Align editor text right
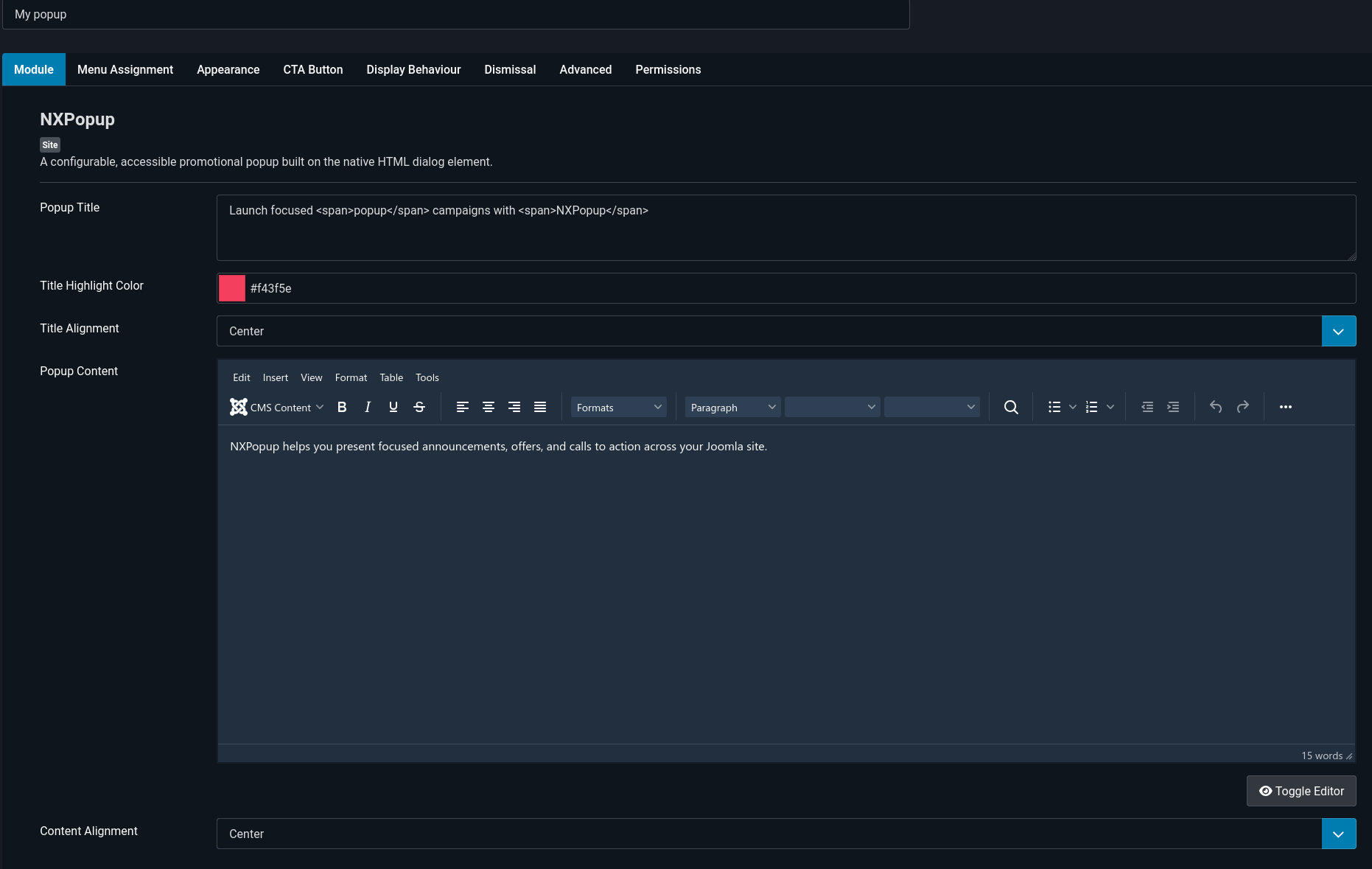Viewport: 1372px width, 869px height. 514,407
